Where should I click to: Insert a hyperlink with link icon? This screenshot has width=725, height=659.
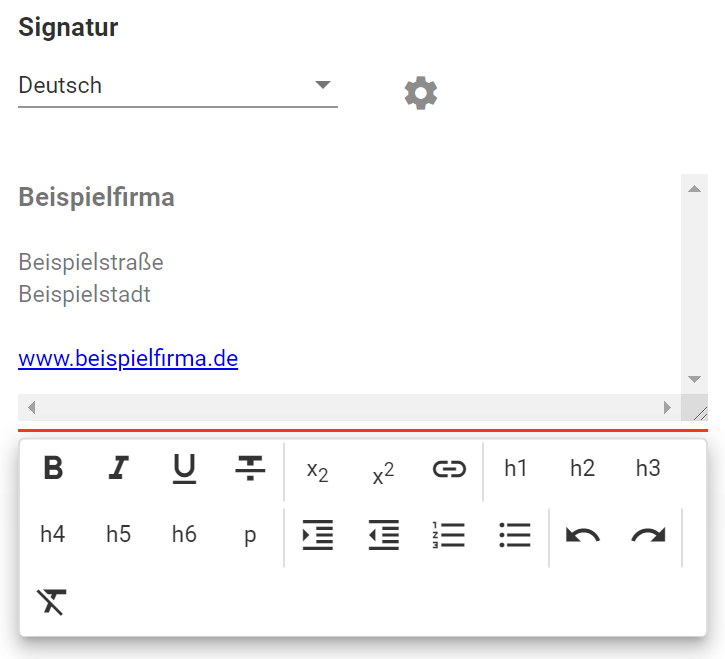click(449, 469)
